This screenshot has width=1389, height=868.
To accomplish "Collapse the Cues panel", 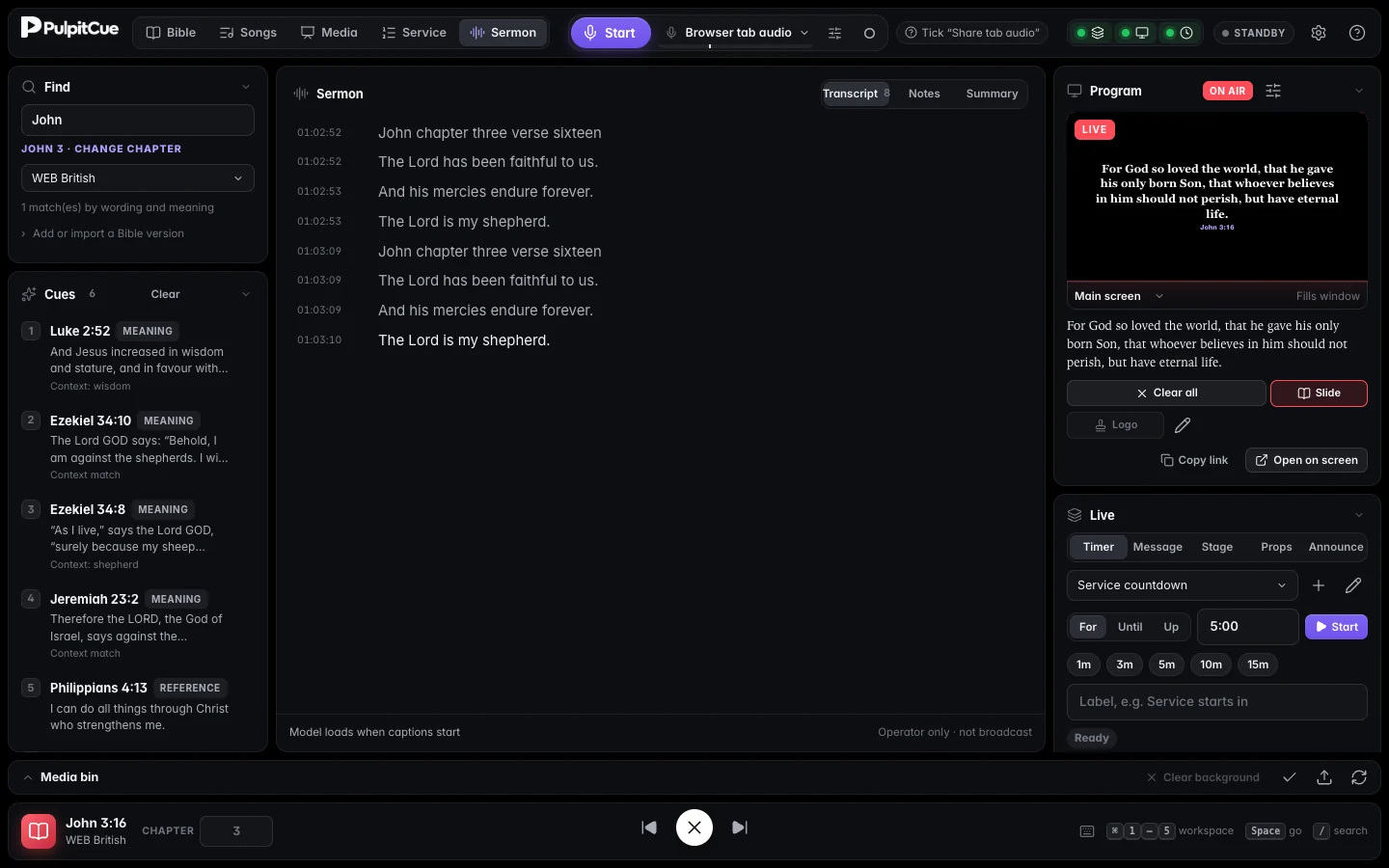I will click(x=246, y=294).
